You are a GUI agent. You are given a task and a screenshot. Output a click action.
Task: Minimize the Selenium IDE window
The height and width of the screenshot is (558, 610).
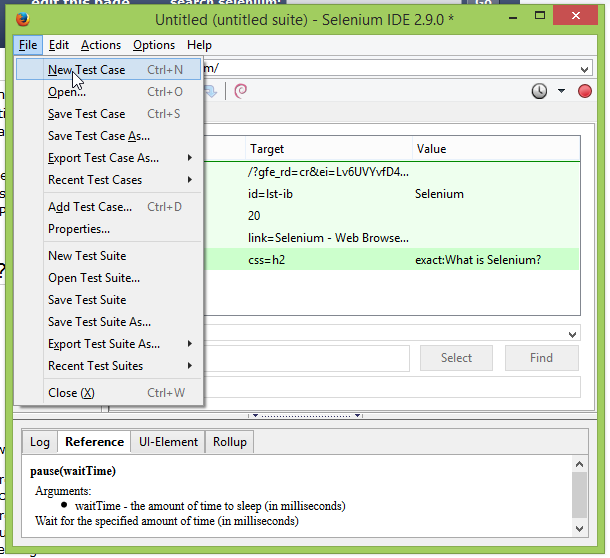coord(513,18)
